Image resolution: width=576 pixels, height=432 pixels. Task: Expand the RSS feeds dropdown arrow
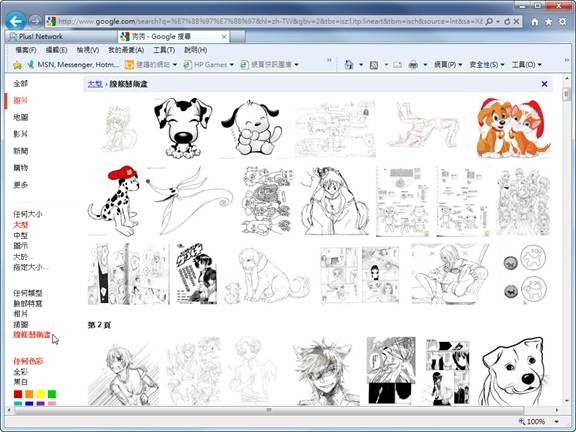tap(386, 65)
